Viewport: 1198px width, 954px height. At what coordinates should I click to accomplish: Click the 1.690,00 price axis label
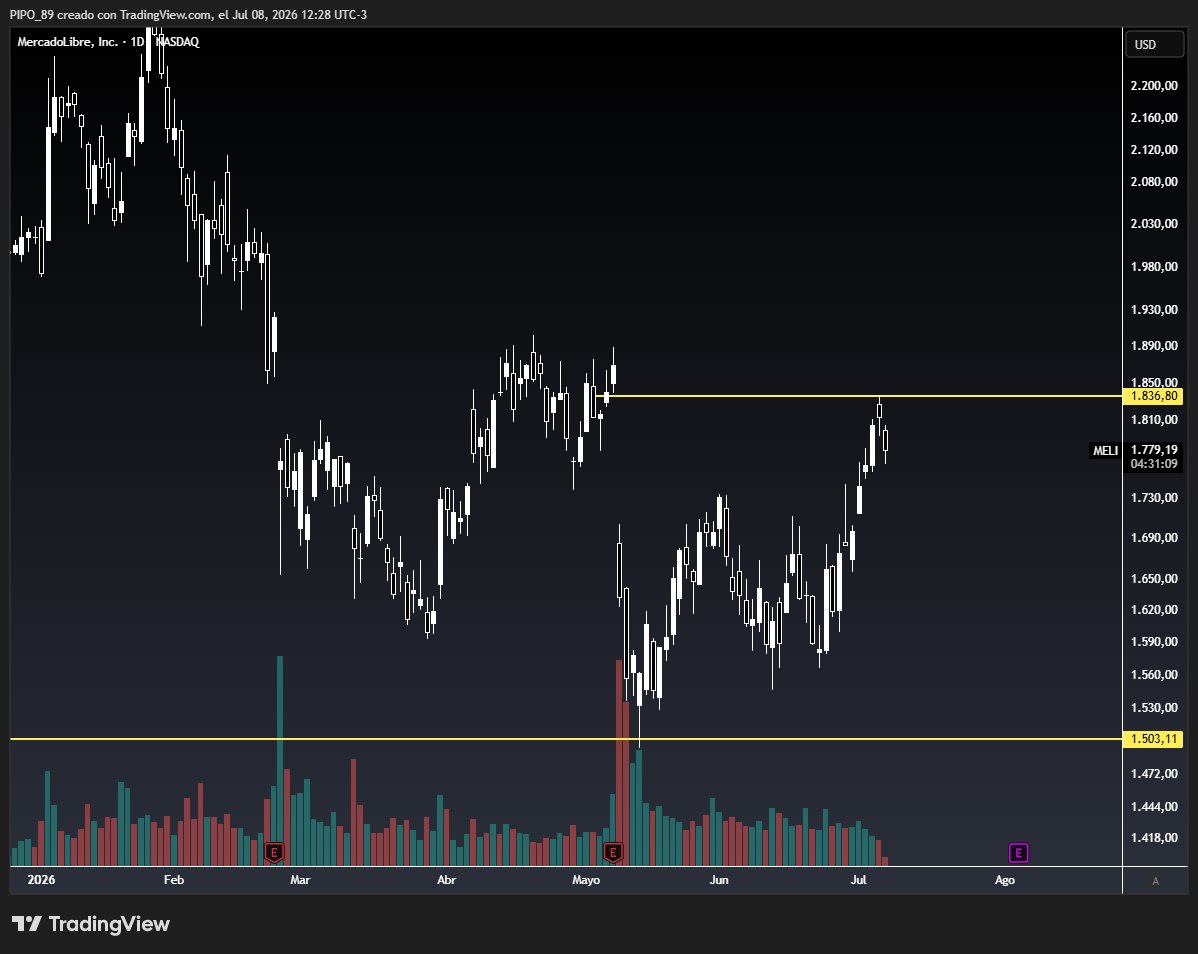[1154, 538]
